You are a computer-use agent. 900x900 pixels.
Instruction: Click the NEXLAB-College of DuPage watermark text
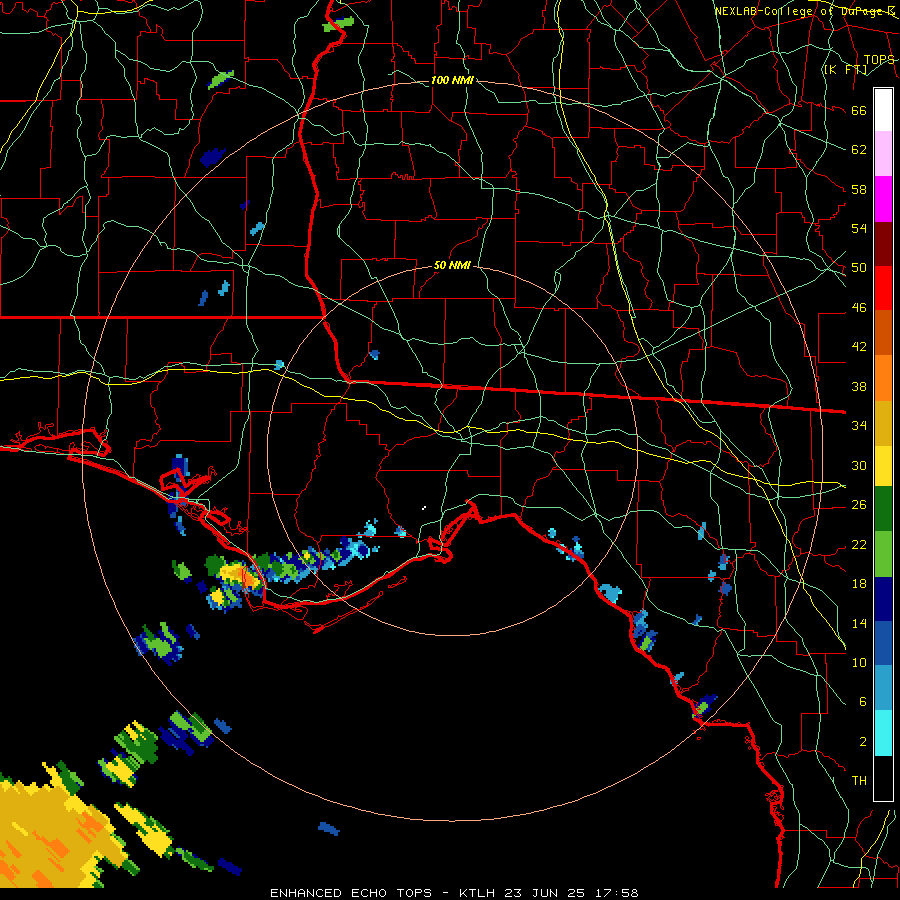[x=805, y=11]
